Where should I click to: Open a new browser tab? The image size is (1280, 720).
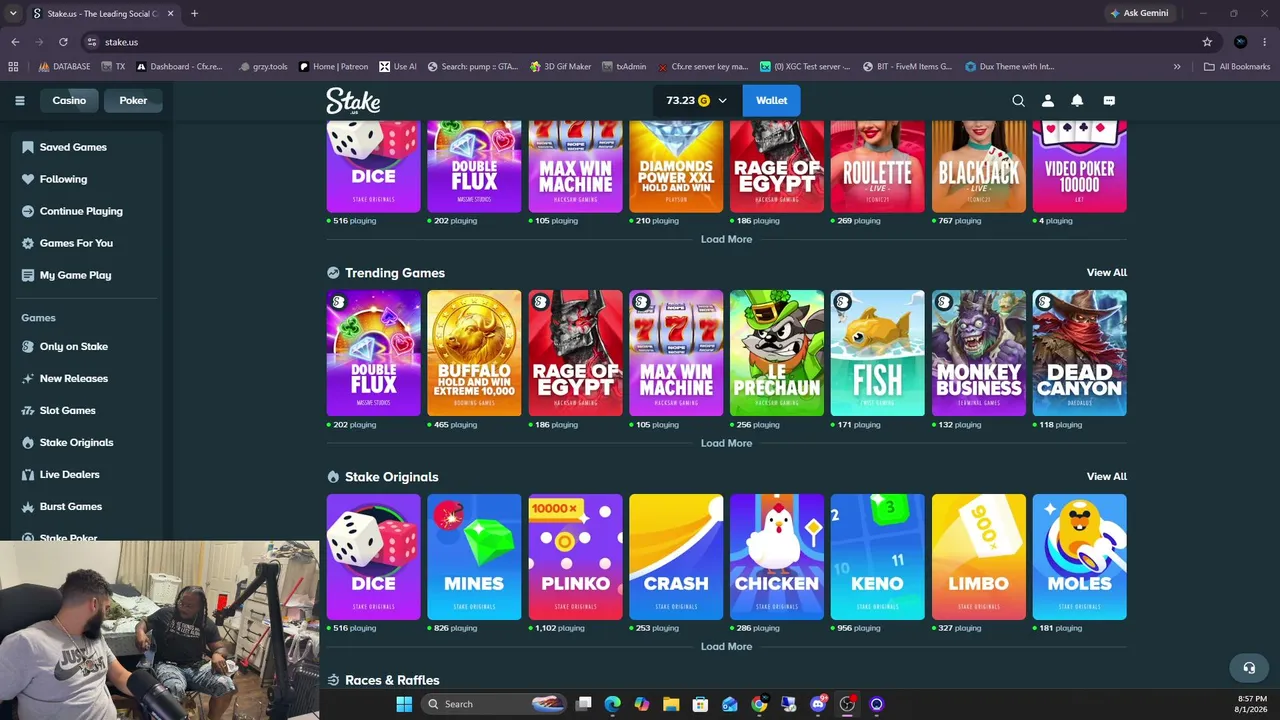(x=194, y=14)
